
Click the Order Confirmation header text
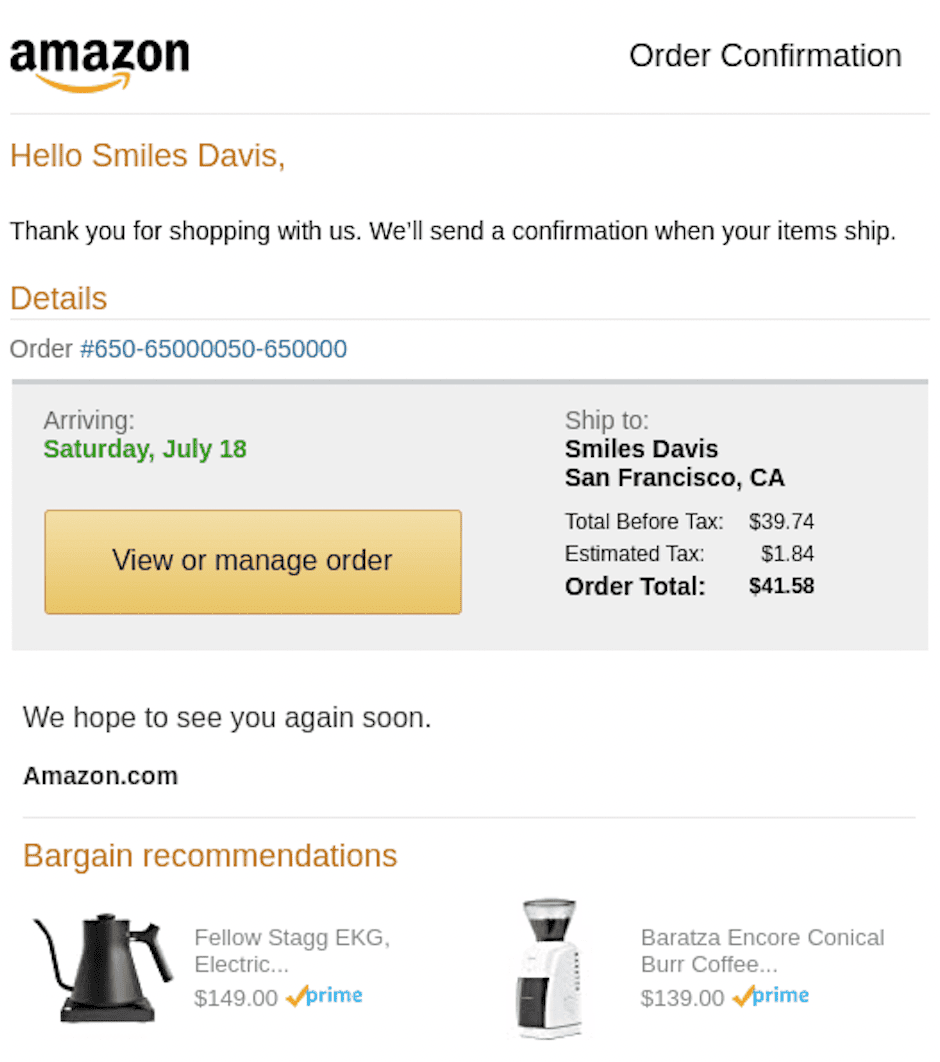[x=765, y=56]
